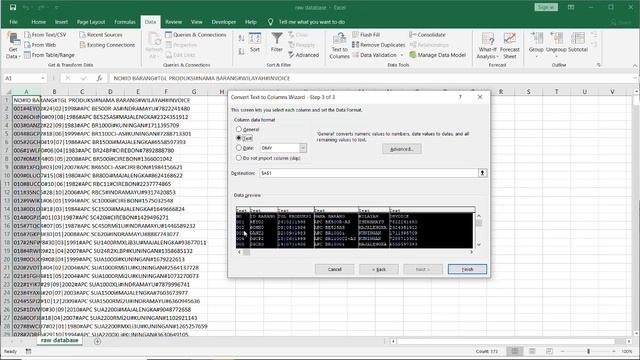The image size is (640, 360).
Task: Click the Destination range collapse button
Action: click(x=482, y=173)
